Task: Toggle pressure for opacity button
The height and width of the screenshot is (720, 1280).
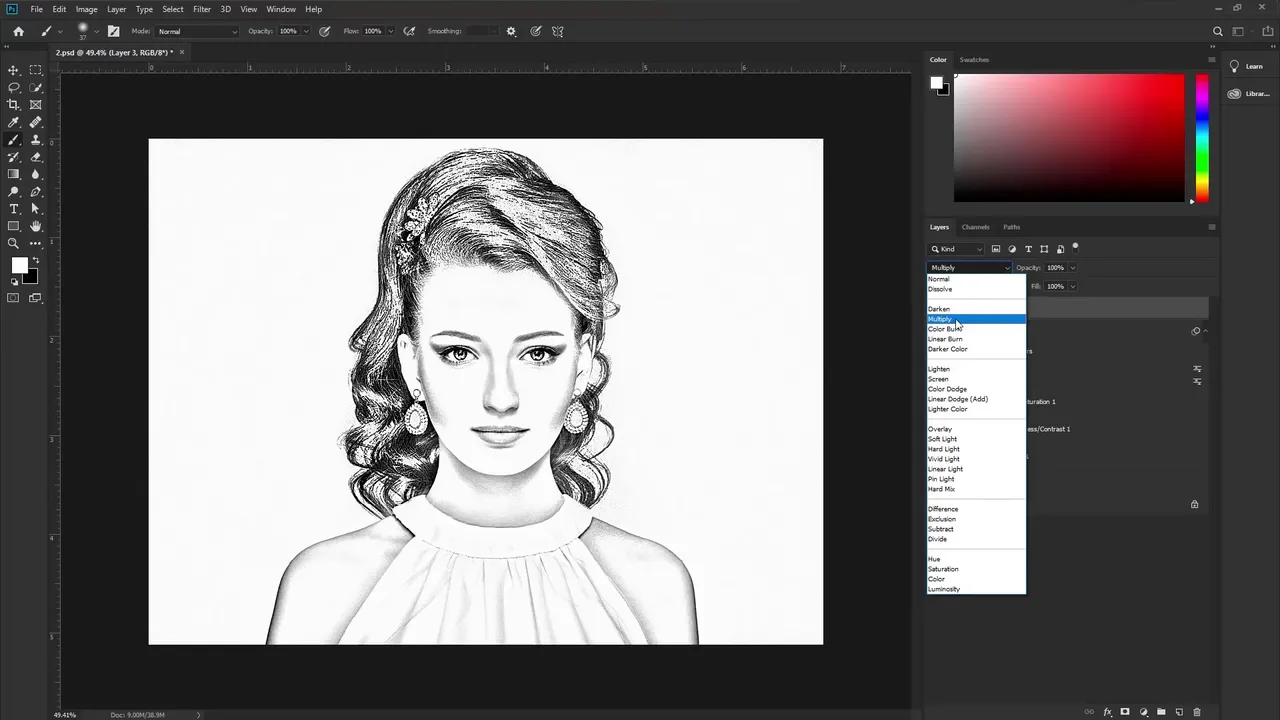Action: pos(325,31)
